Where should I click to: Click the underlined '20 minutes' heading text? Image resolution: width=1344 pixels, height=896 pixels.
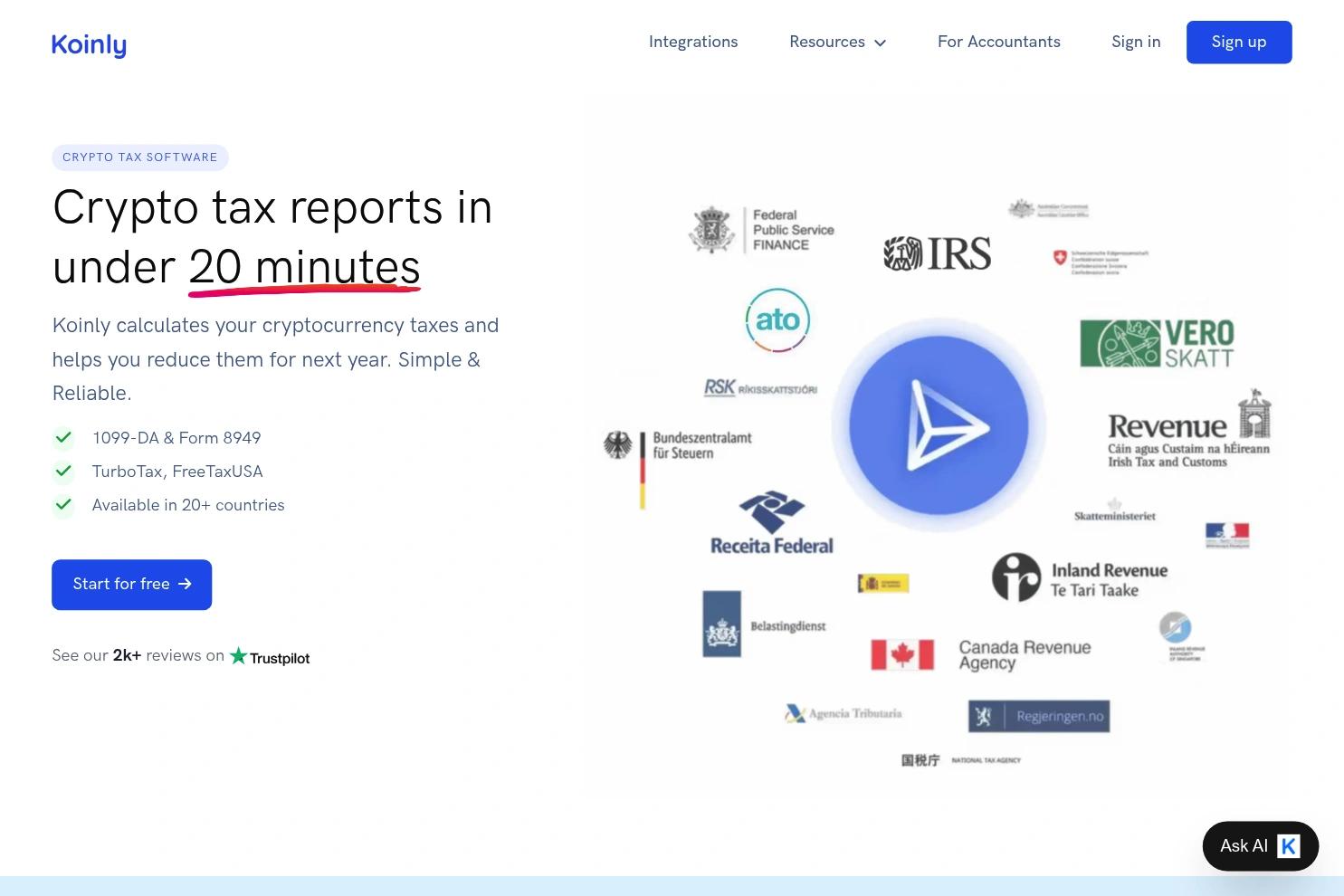304,267
